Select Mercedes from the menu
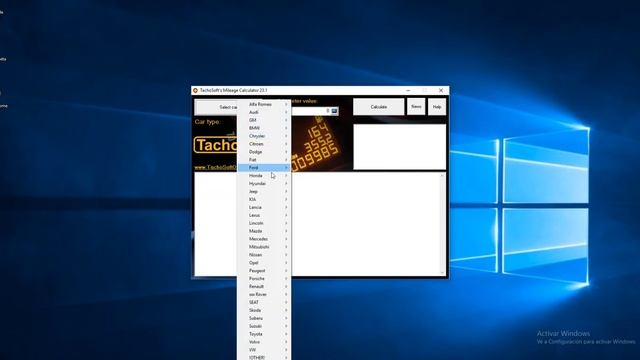Screen dimensions: 640x360 [264, 239]
